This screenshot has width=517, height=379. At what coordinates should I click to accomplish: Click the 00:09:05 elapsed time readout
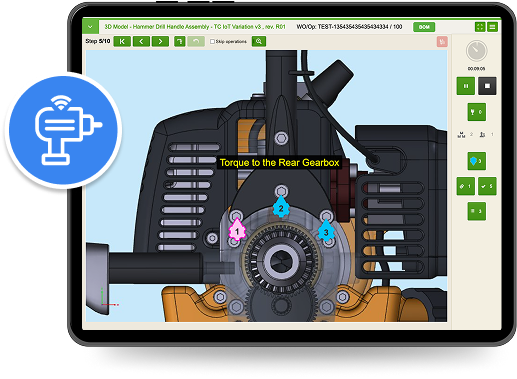[476, 69]
